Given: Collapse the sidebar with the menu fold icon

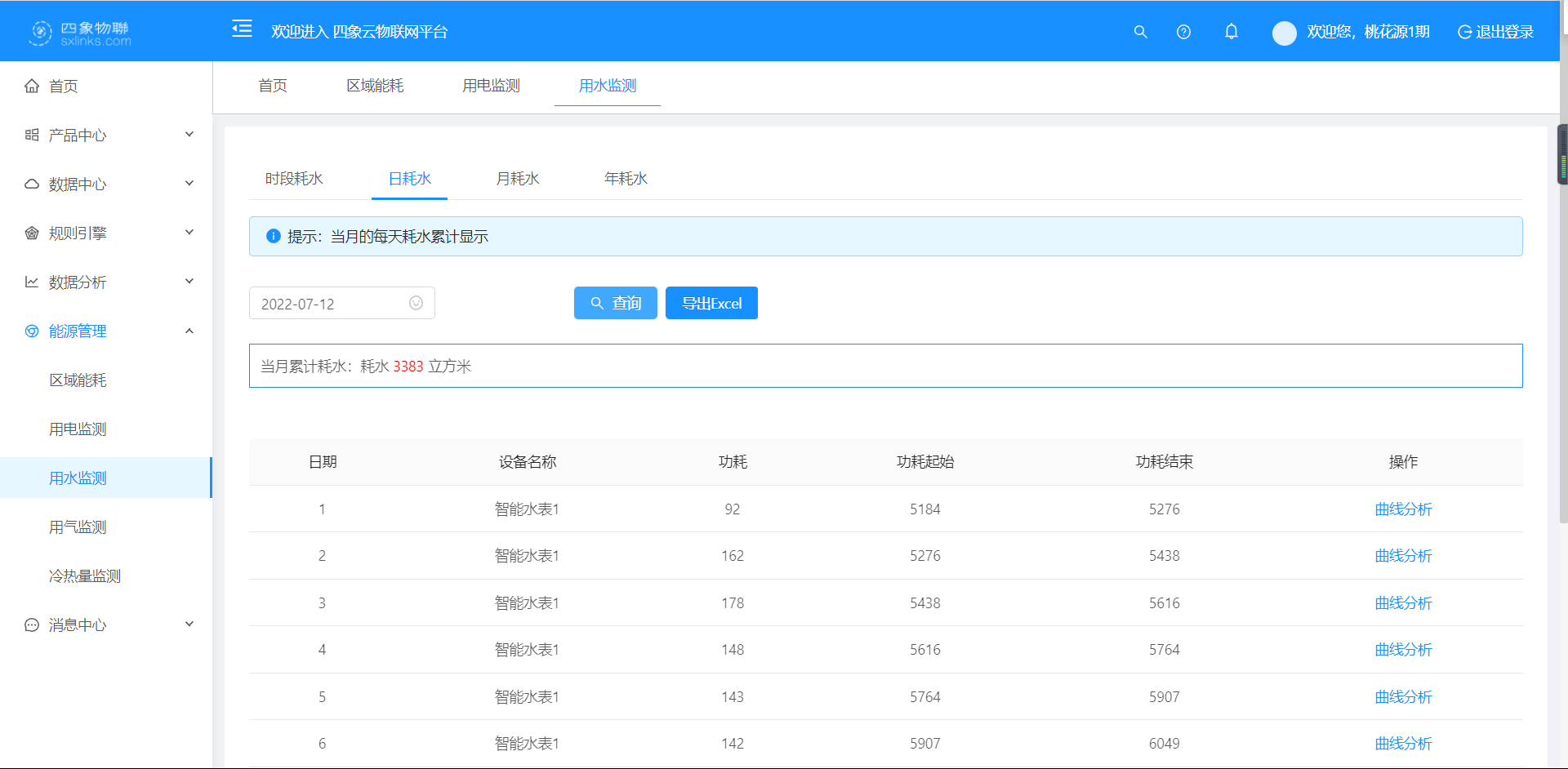Looking at the screenshot, I should (242, 29).
